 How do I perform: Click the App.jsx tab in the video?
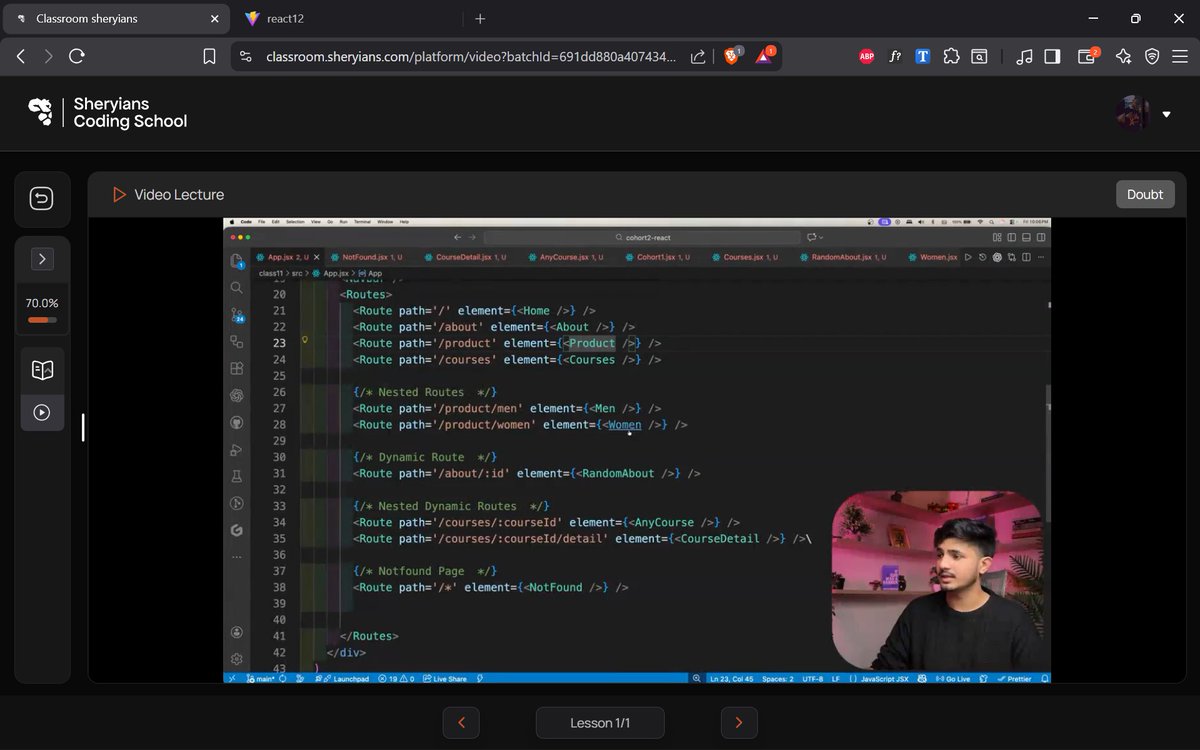point(286,257)
